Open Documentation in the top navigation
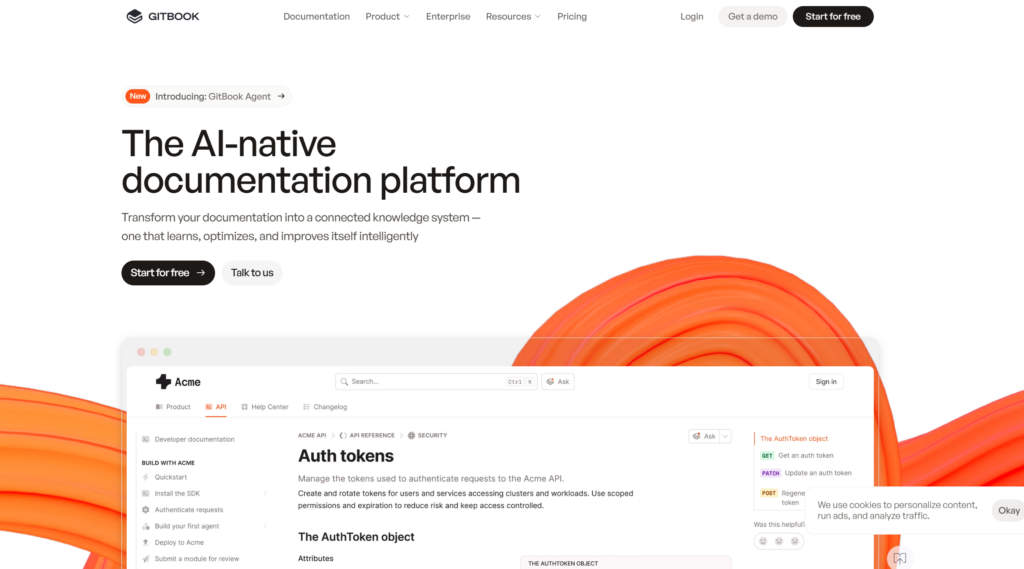The image size is (1024, 569). (317, 16)
